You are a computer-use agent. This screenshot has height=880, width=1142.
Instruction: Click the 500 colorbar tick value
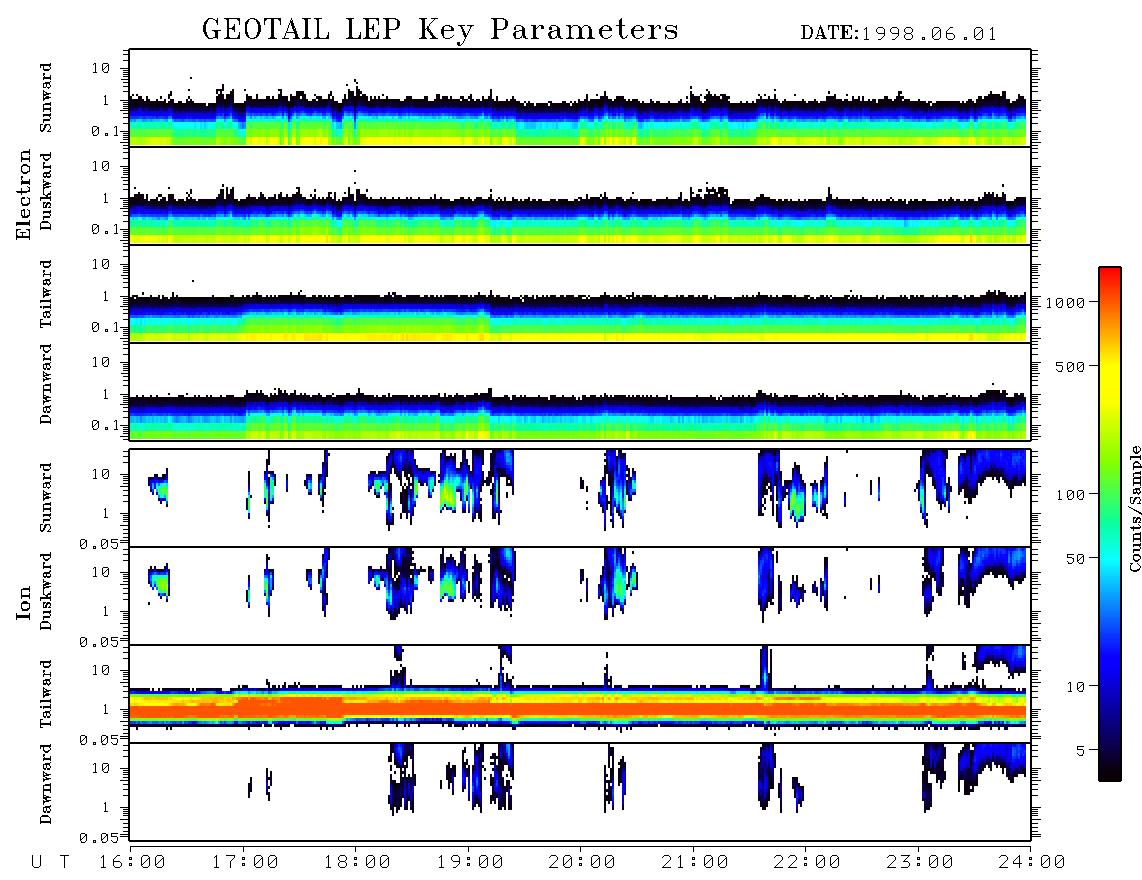(x=1071, y=366)
